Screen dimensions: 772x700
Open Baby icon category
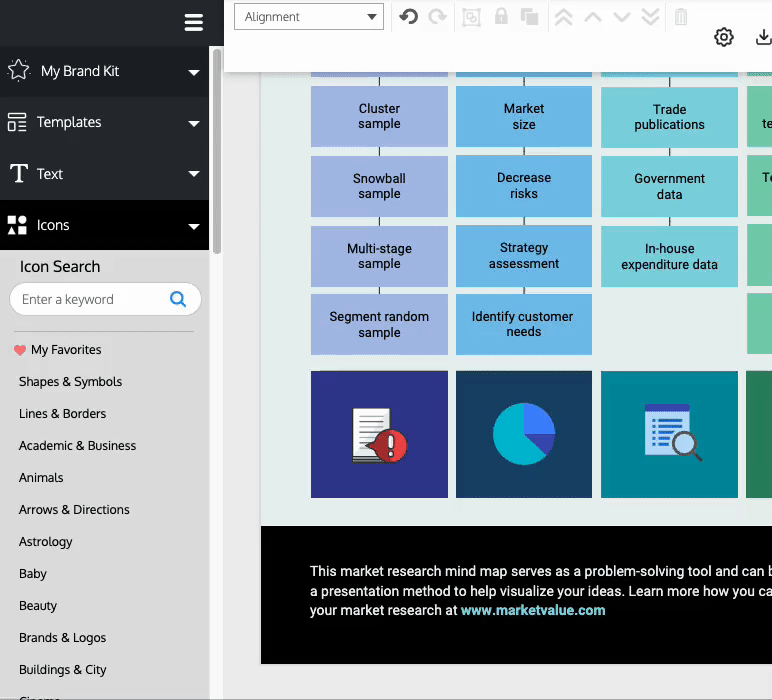point(32,573)
